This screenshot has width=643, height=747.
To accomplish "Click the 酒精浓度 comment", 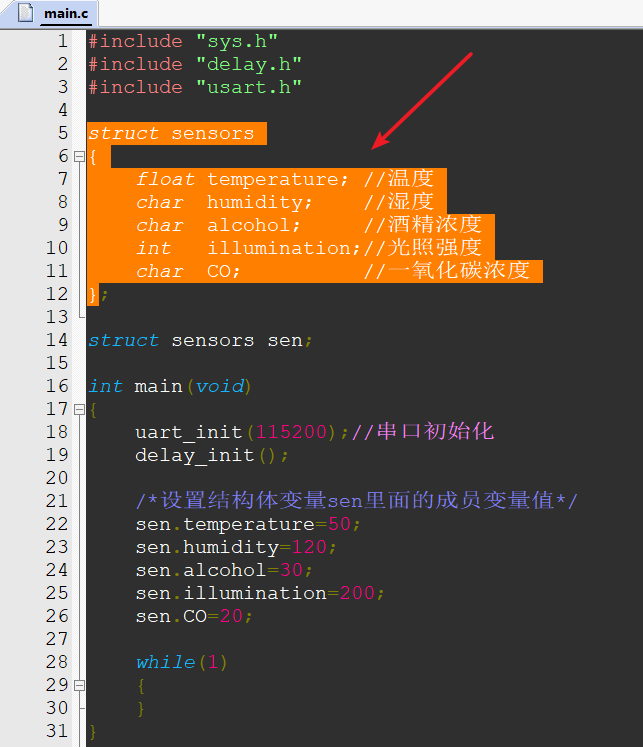I will point(423,225).
